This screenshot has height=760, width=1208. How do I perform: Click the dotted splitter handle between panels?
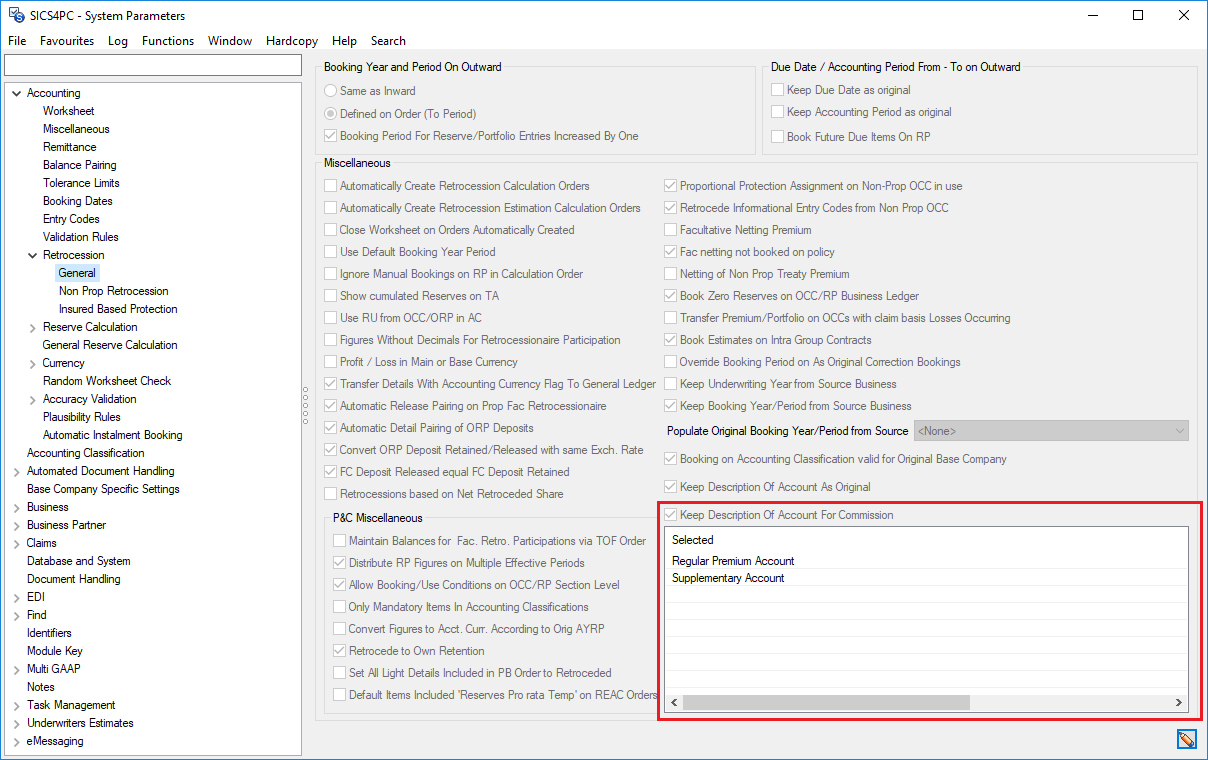tap(305, 406)
